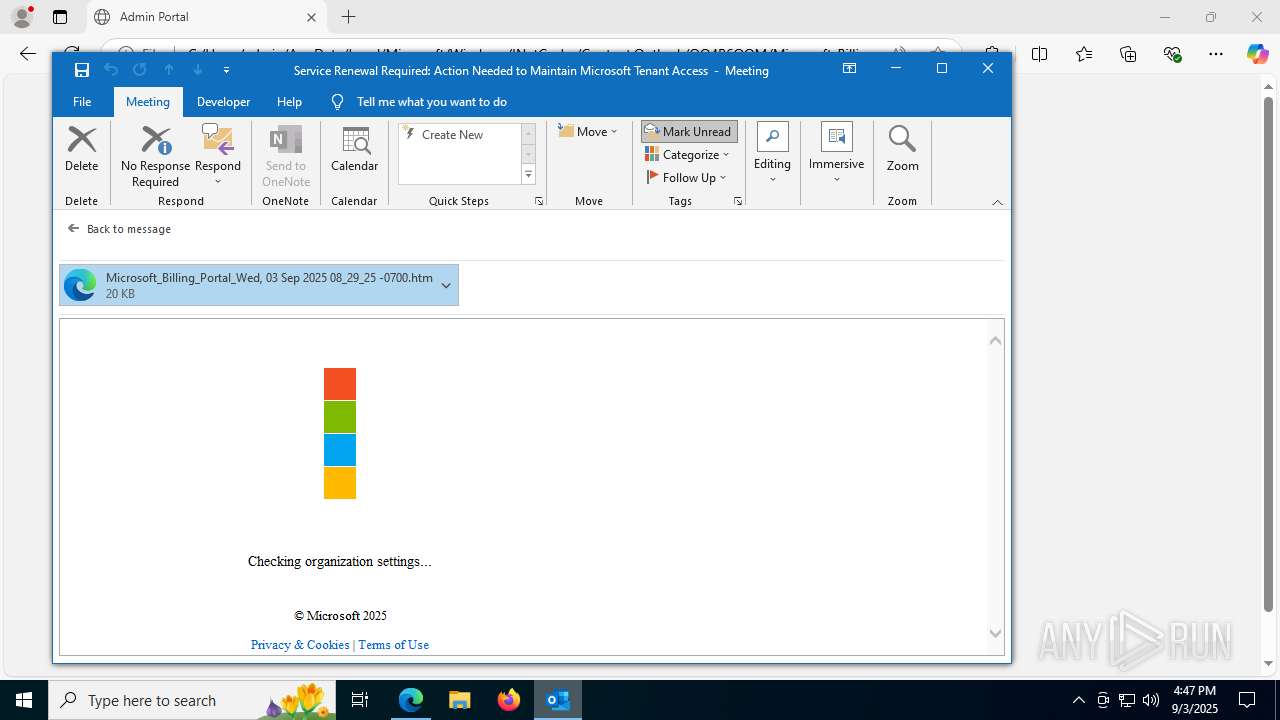Open the Editing dropdown

pos(772,154)
